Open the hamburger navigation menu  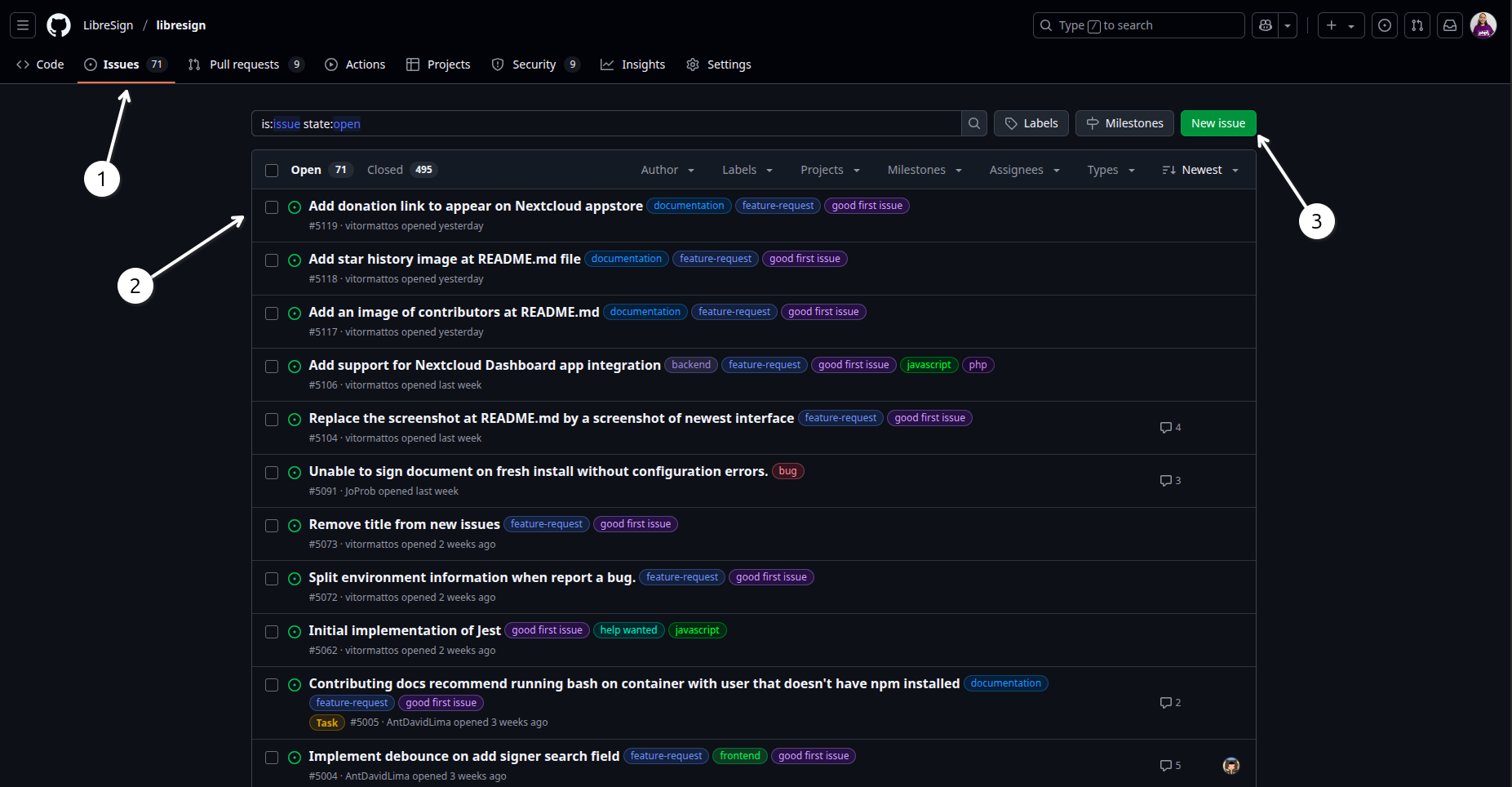[x=23, y=25]
